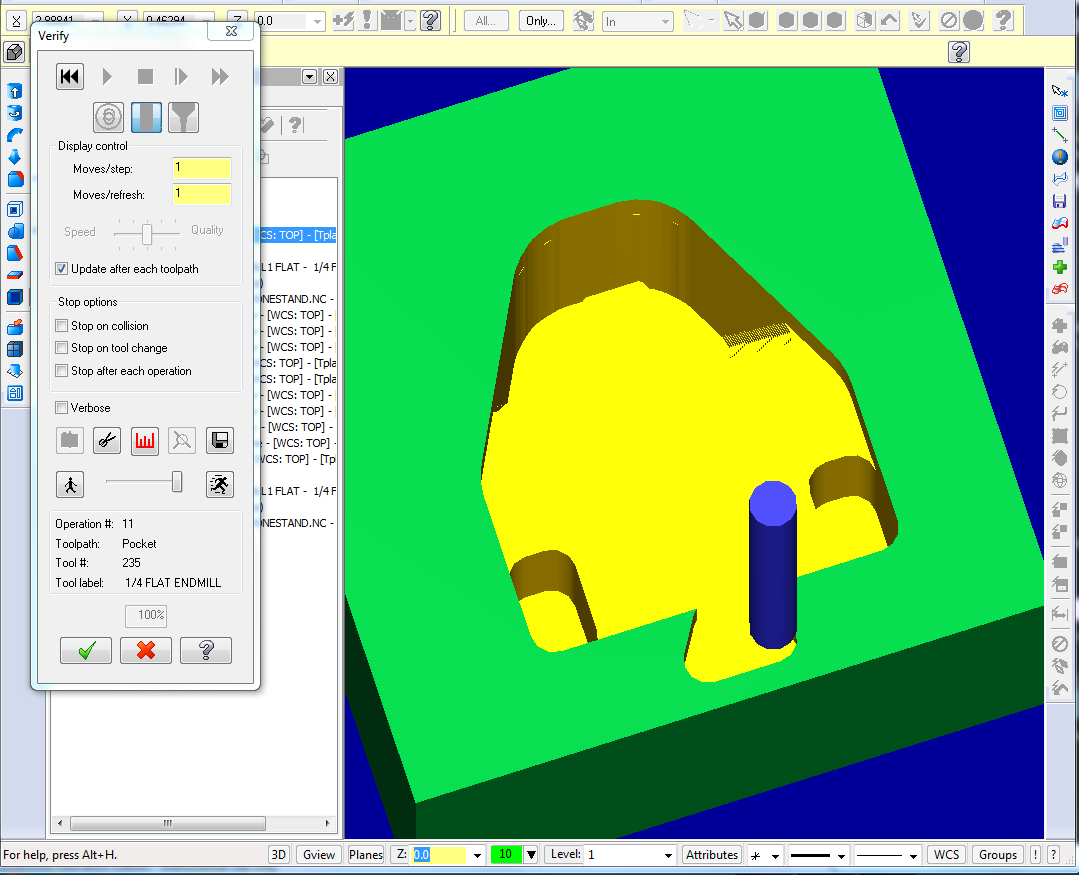
Task: Save the verified stock with floppy icon
Action: [x=220, y=440]
